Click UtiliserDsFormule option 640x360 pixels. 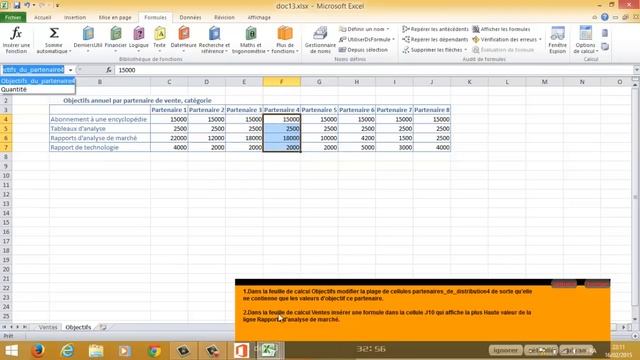click(x=365, y=39)
